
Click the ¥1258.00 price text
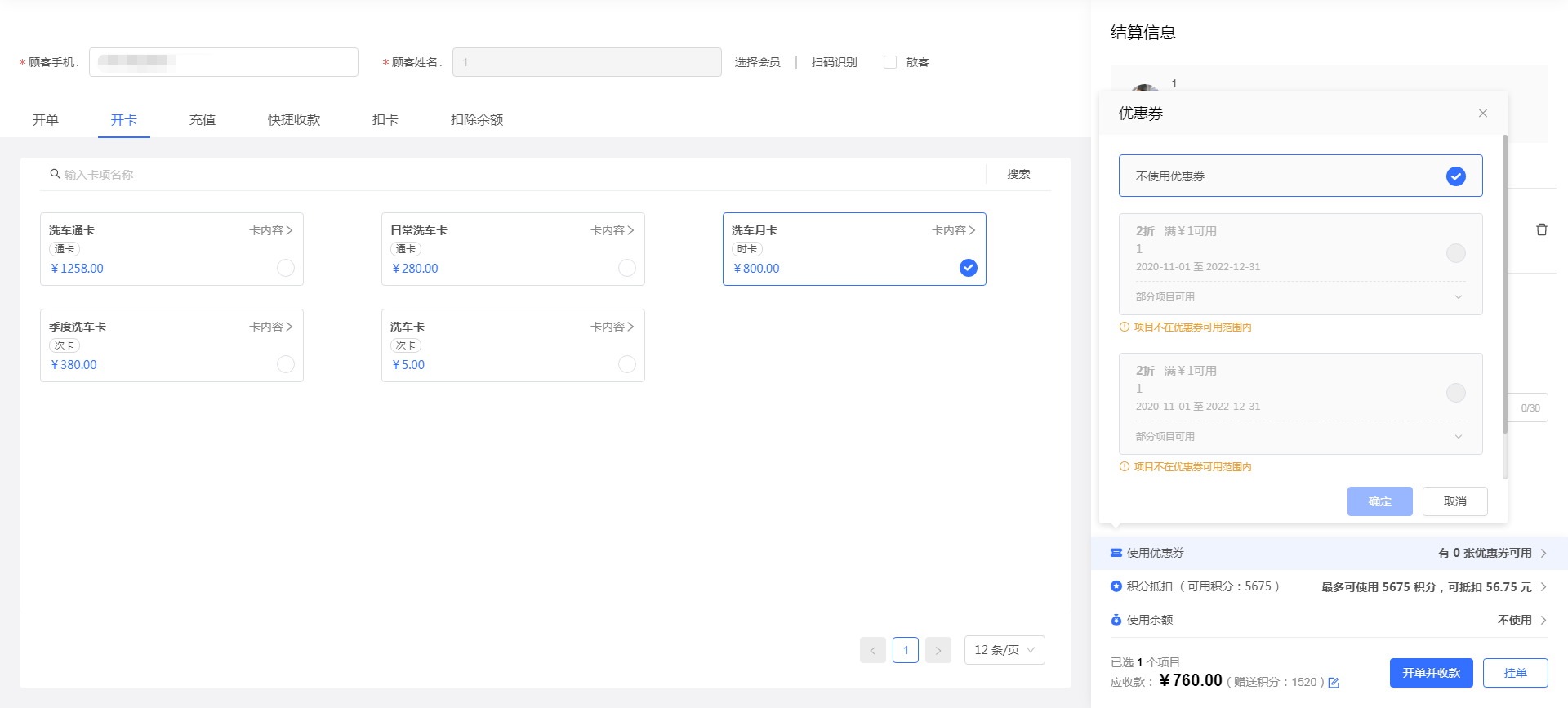77,268
